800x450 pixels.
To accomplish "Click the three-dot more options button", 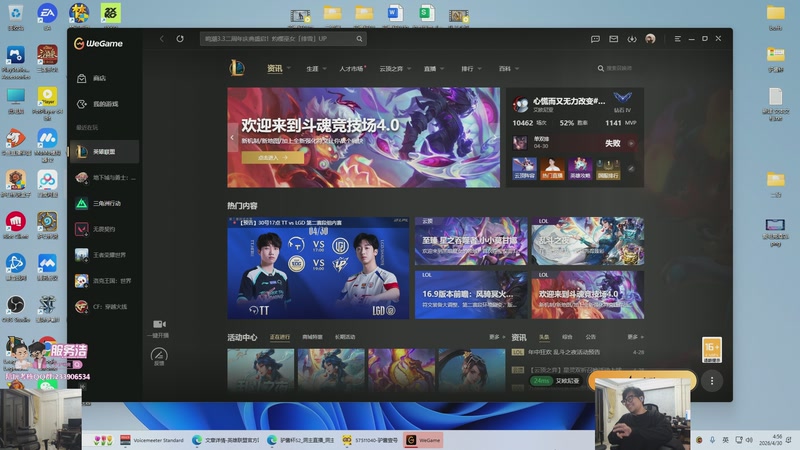I will [x=712, y=381].
